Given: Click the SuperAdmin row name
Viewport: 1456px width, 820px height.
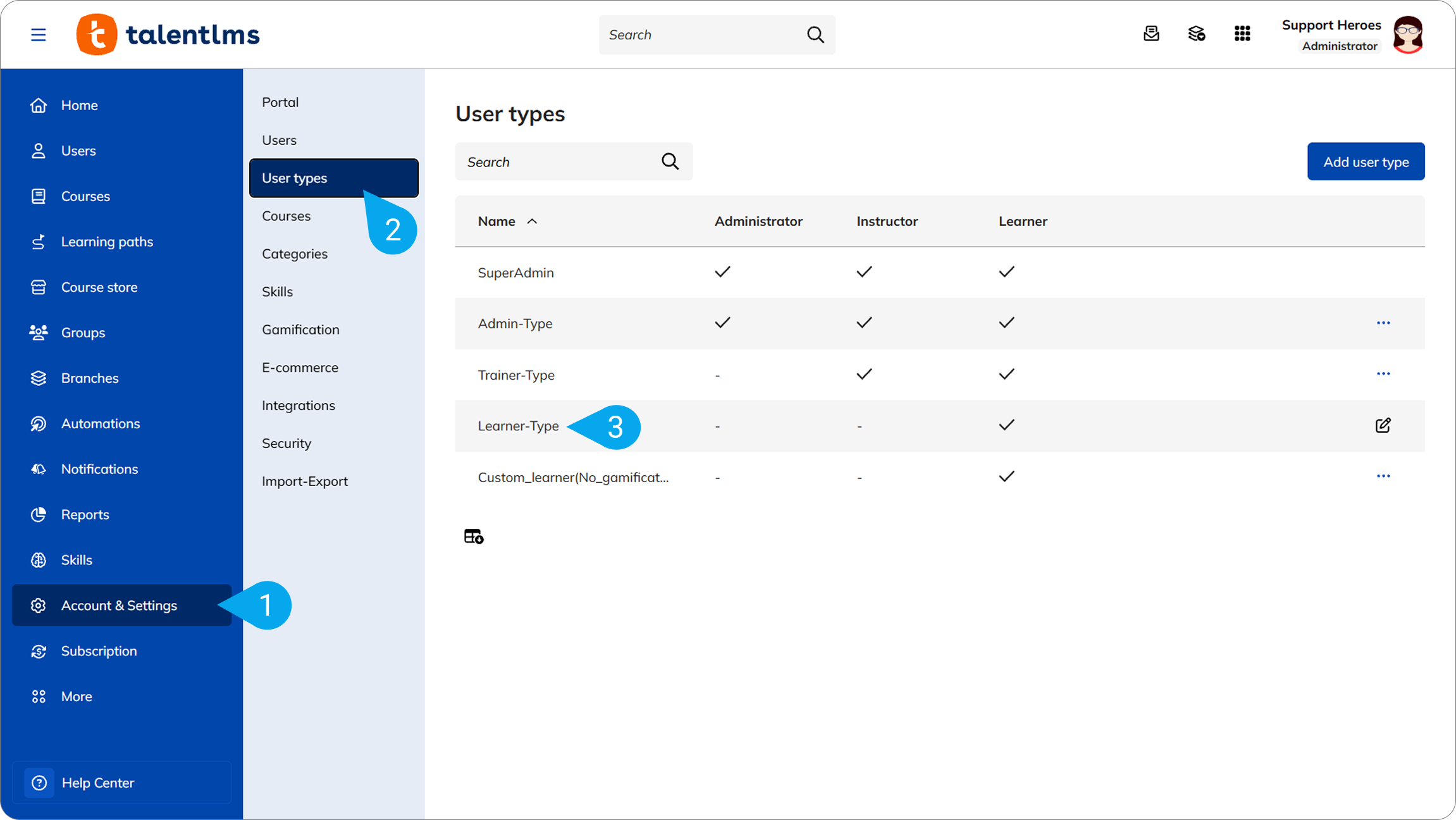Looking at the screenshot, I should (516, 273).
